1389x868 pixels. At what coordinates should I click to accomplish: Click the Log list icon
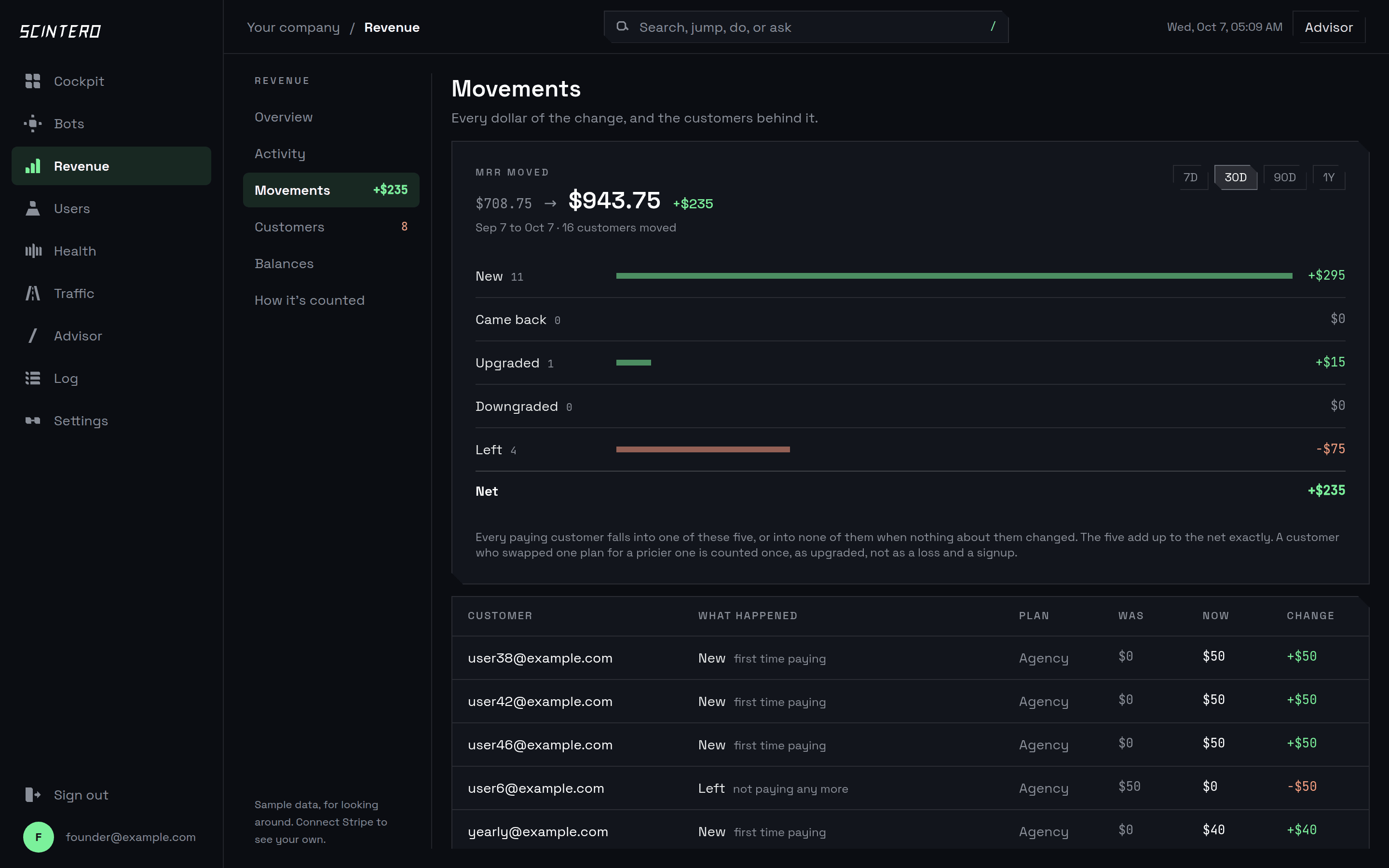(33, 379)
